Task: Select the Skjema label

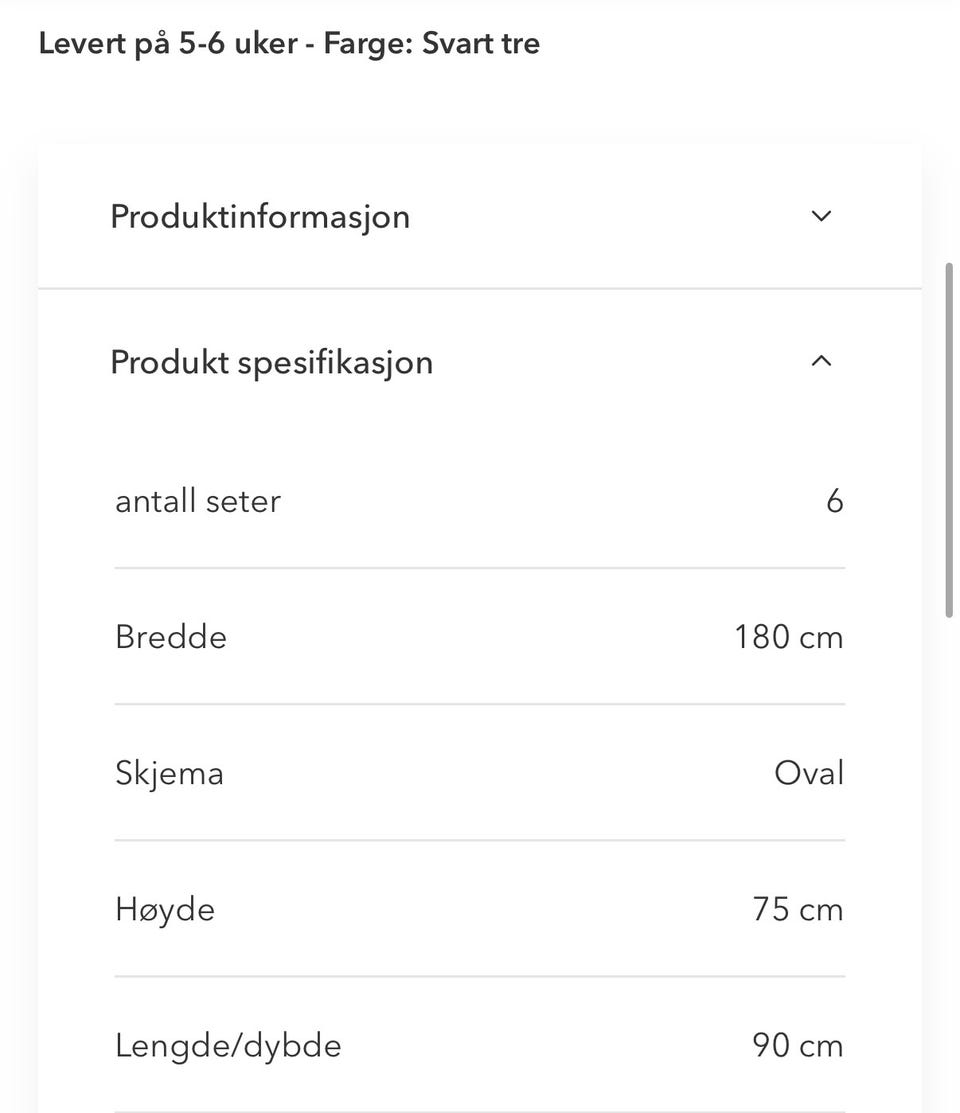Action: tap(169, 773)
